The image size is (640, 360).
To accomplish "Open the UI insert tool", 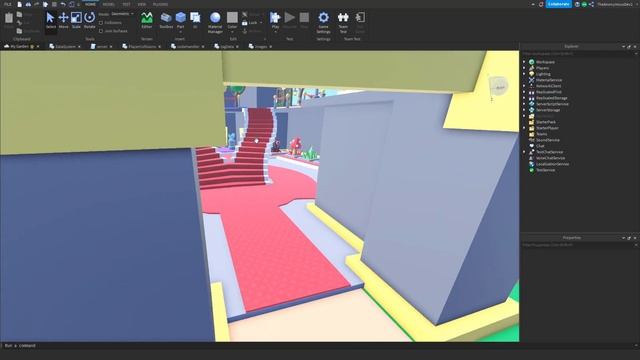I will pyautogui.click(x=195, y=20).
